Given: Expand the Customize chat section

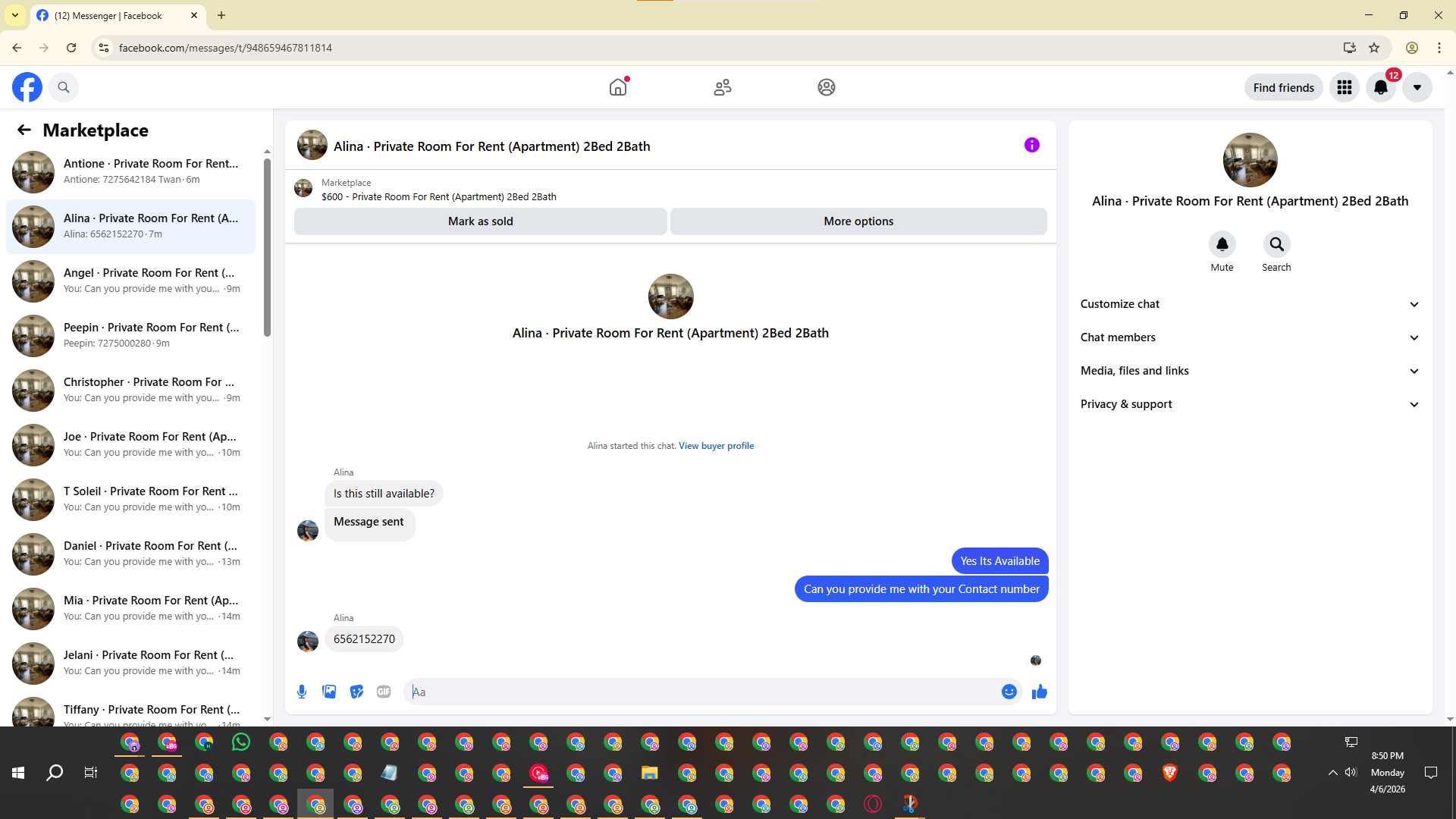Looking at the screenshot, I should click(1250, 304).
